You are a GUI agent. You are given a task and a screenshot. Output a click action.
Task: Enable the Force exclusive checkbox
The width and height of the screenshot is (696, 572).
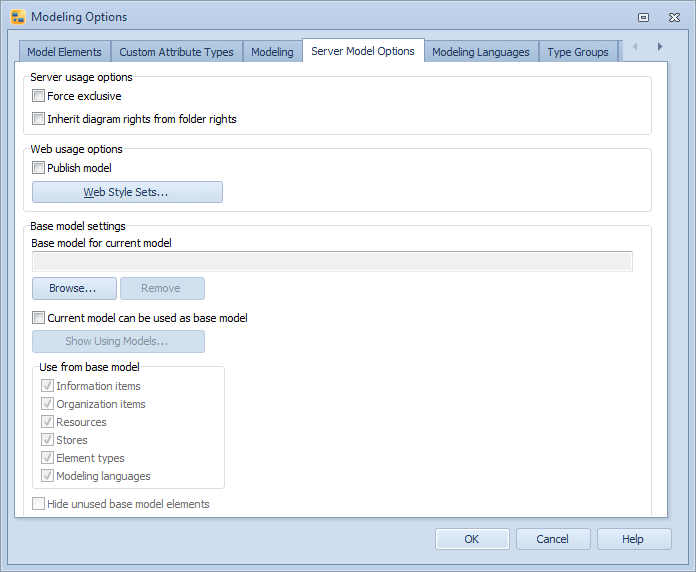(38, 96)
